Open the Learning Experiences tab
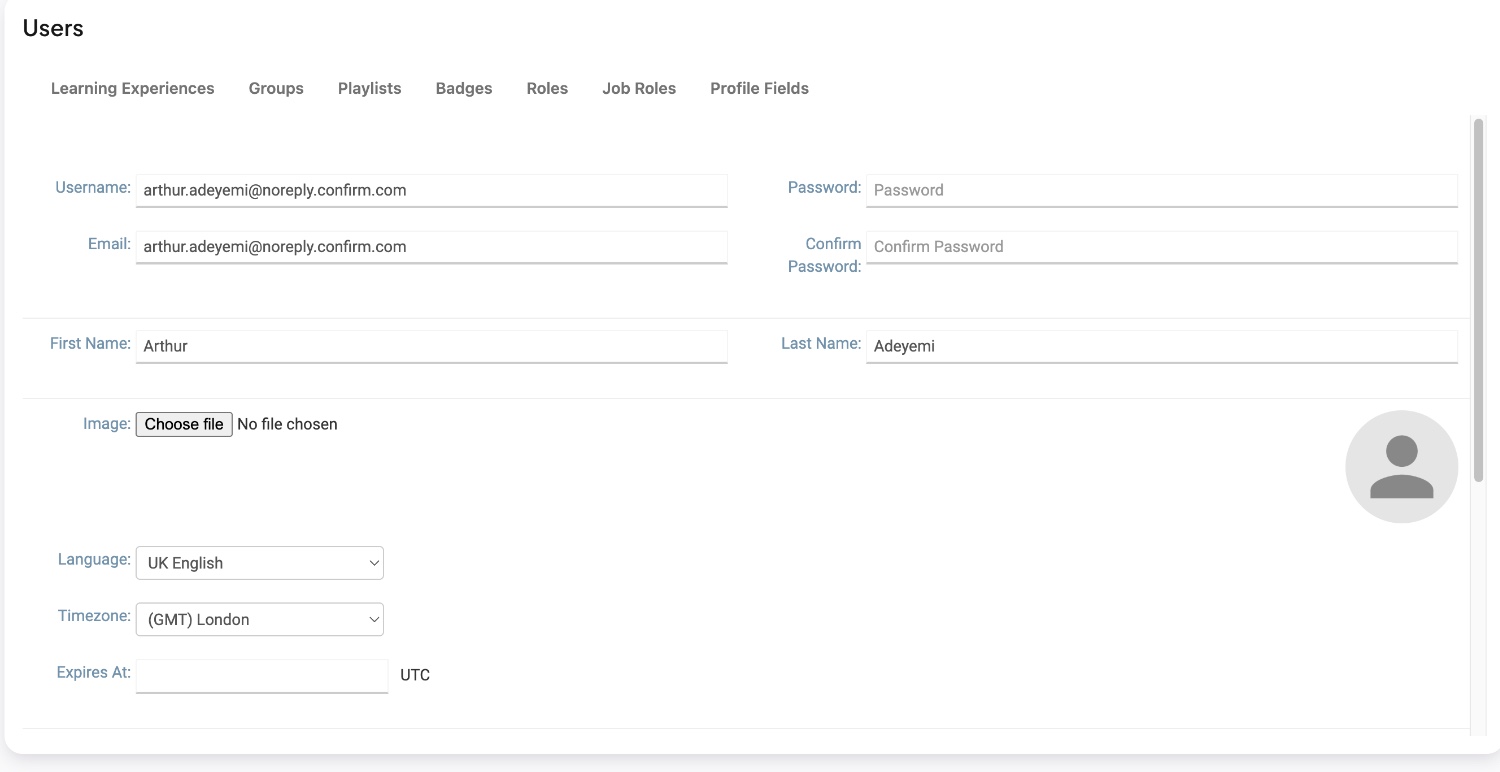The width and height of the screenshot is (1500, 772). point(132,88)
